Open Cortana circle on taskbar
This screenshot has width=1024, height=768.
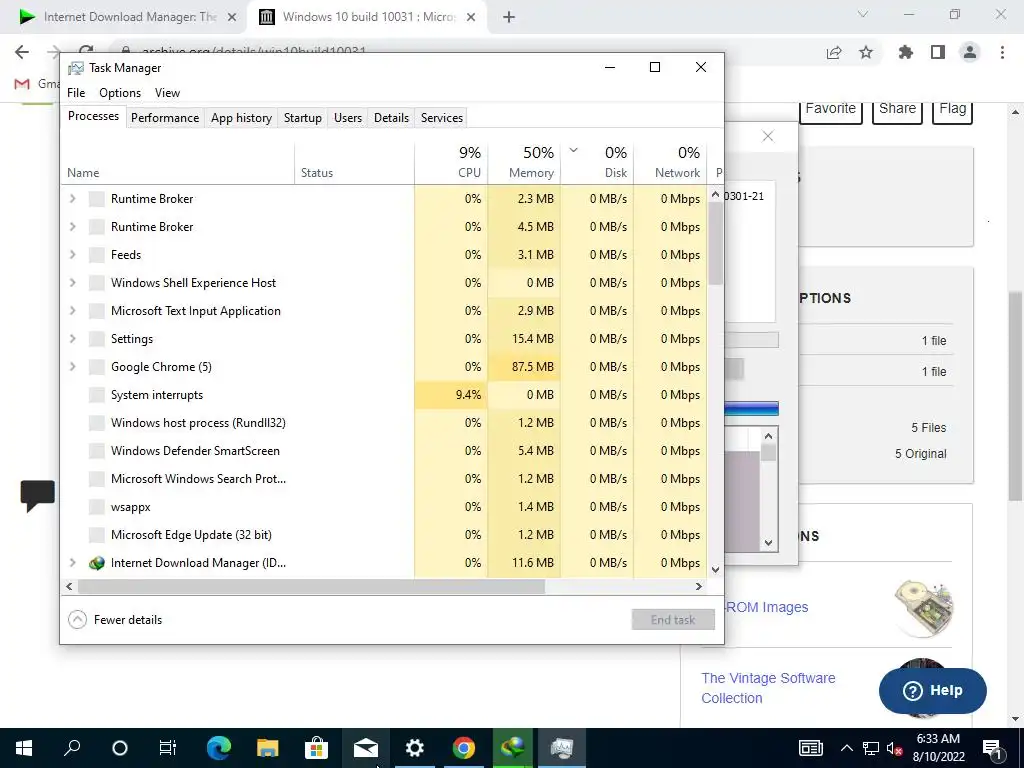coord(120,748)
